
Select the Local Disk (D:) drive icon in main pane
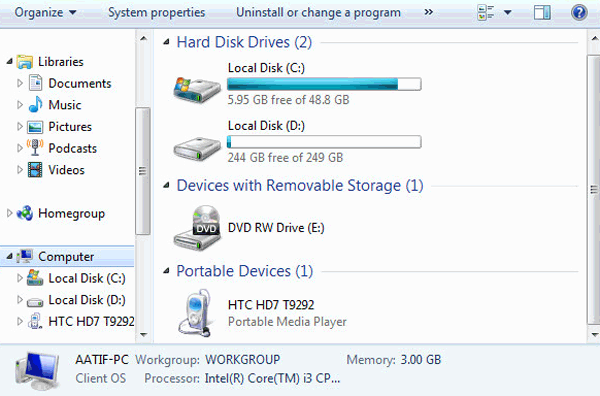(197, 149)
